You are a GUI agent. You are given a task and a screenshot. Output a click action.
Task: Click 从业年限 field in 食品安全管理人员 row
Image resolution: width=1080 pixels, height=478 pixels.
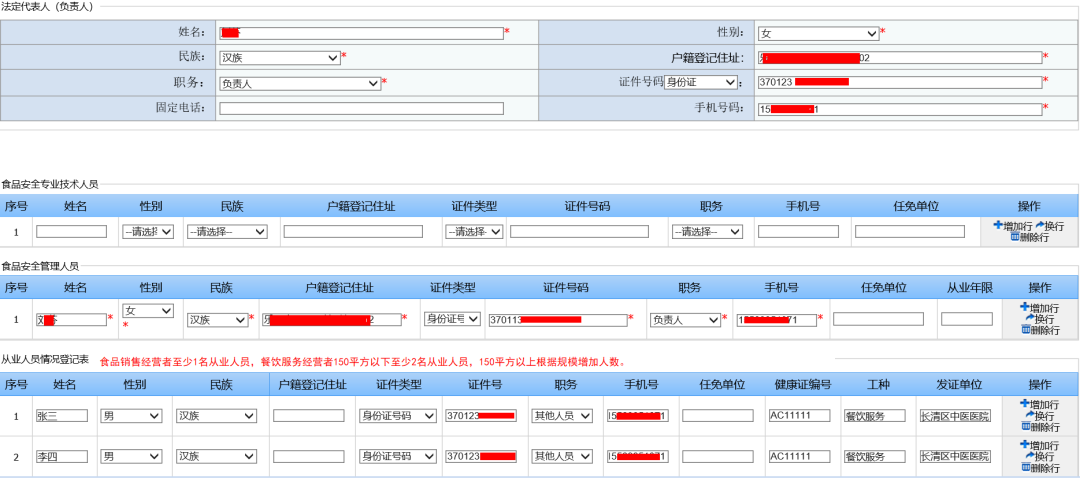[x=966, y=319]
